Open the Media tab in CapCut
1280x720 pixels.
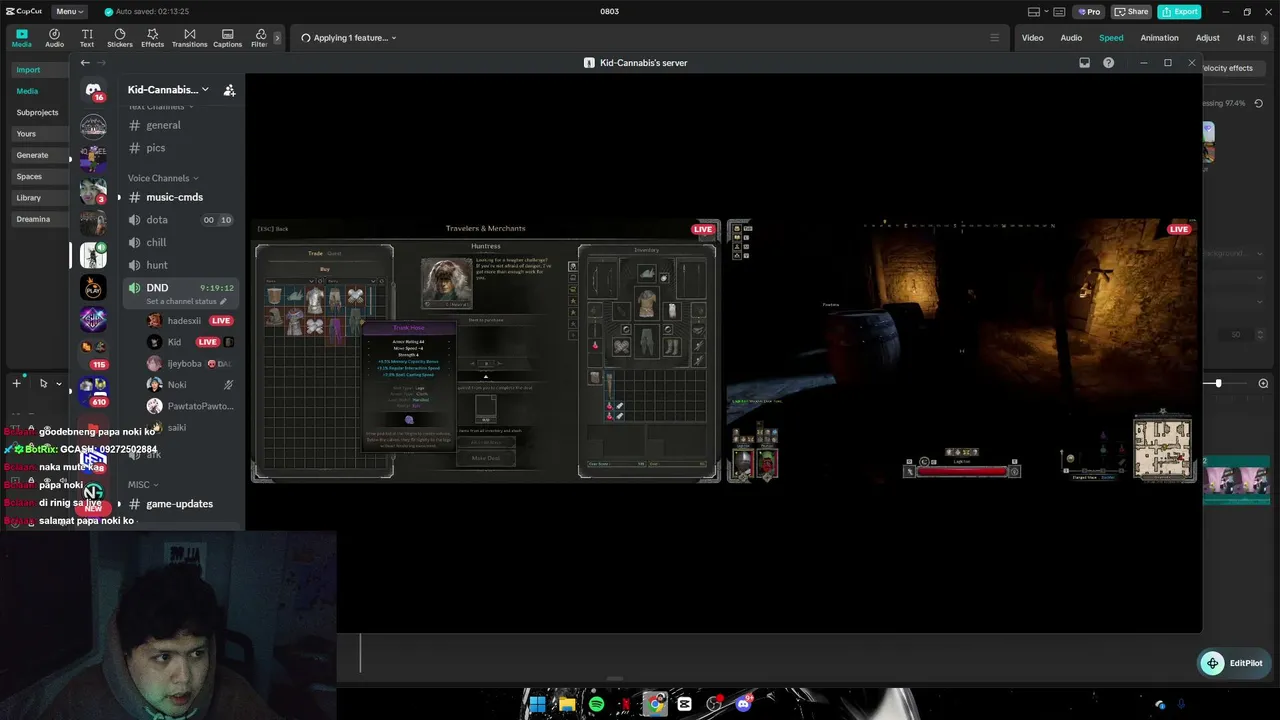22,38
